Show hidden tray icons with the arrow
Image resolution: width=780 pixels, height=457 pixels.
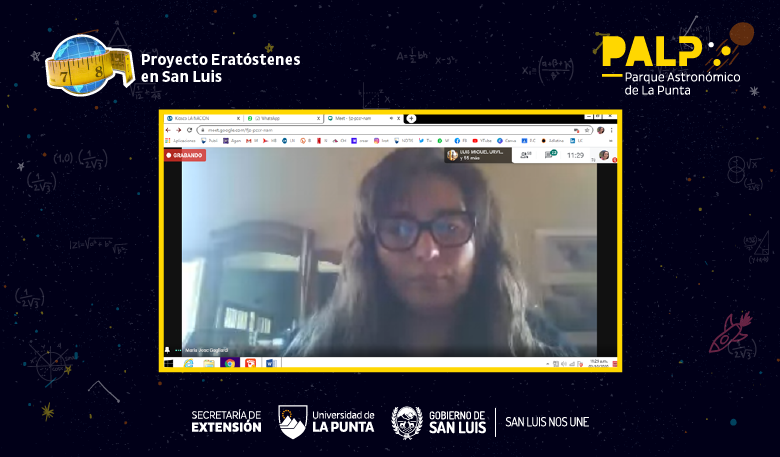[547, 364]
